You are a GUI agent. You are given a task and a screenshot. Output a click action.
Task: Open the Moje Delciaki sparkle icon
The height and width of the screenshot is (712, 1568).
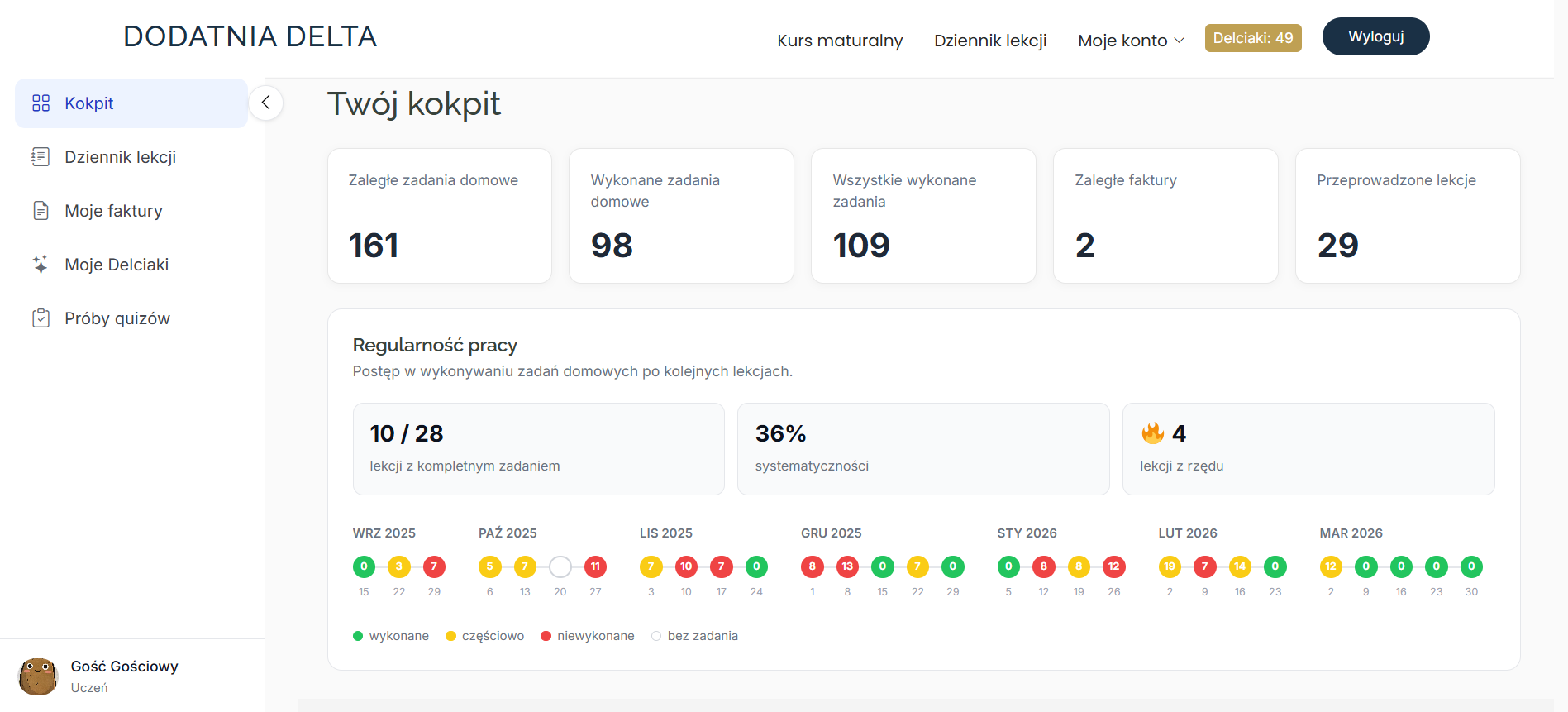tap(41, 265)
